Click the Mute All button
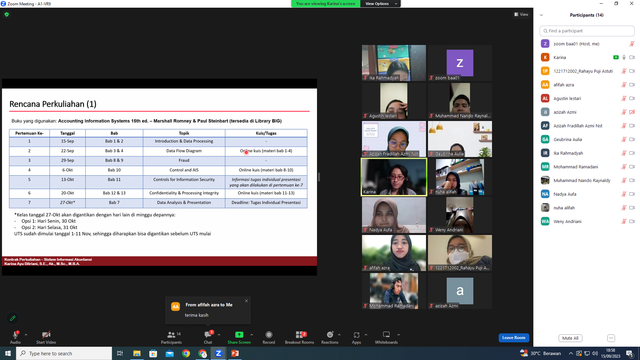The width and height of the screenshot is (640, 360). pos(570,338)
